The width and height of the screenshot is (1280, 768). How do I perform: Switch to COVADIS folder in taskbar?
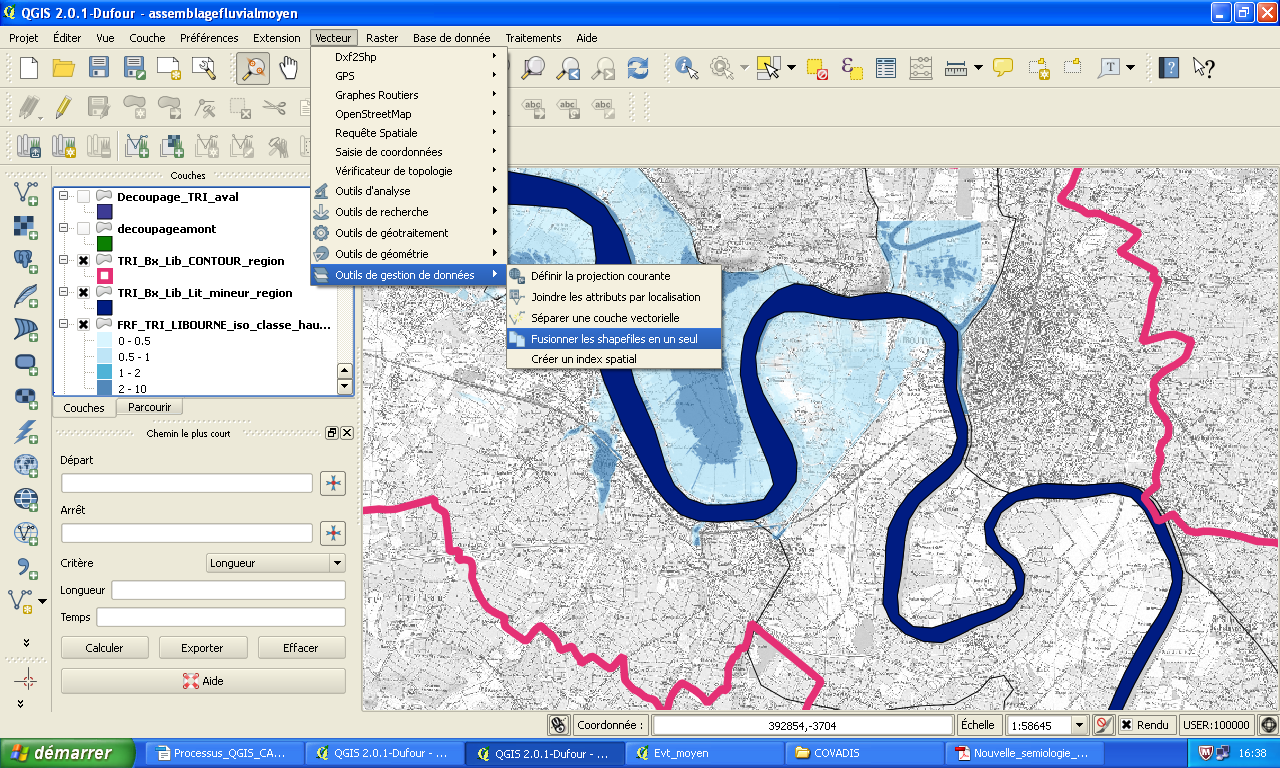point(863,753)
